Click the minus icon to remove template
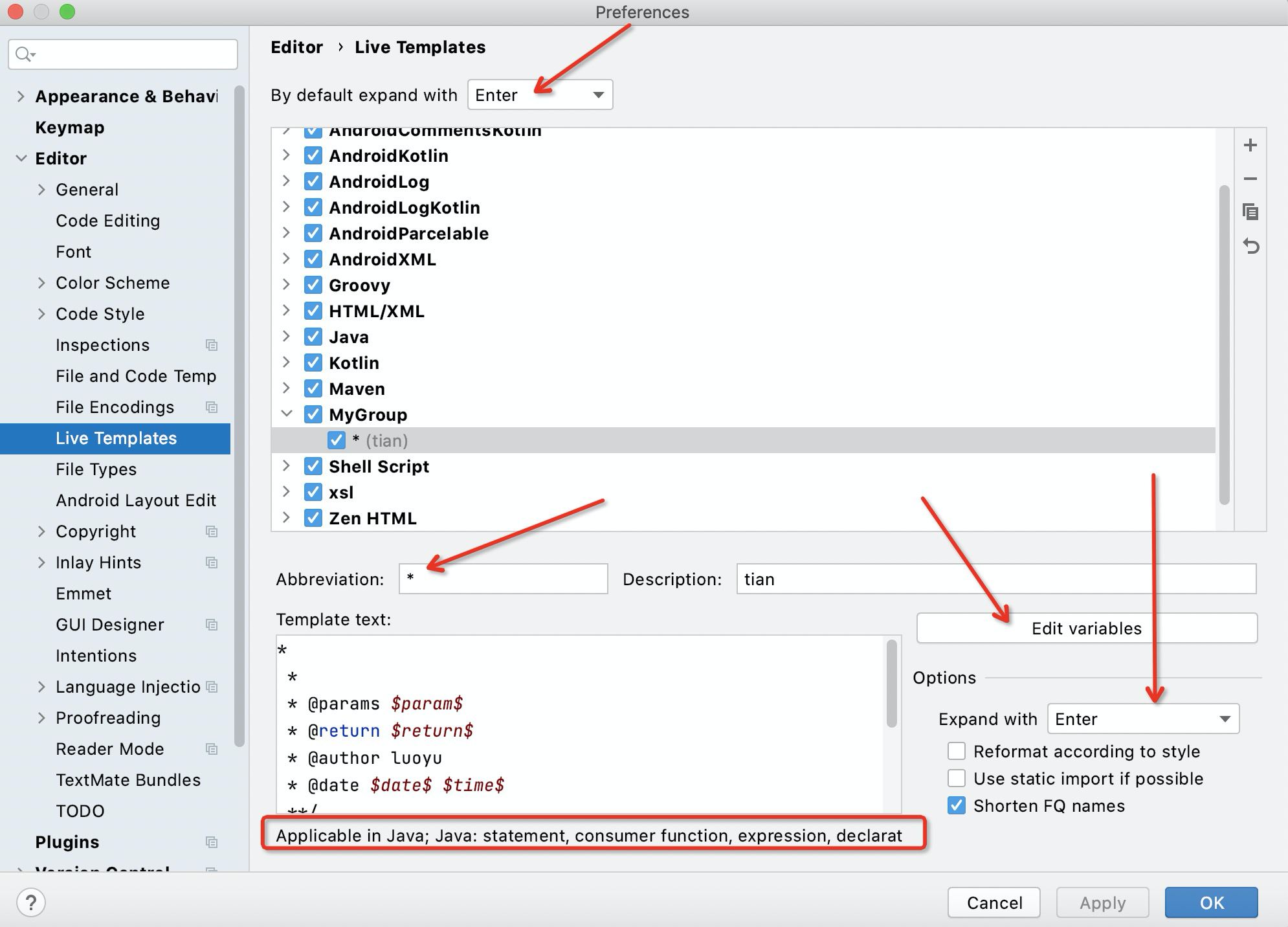 coord(1250,179)
